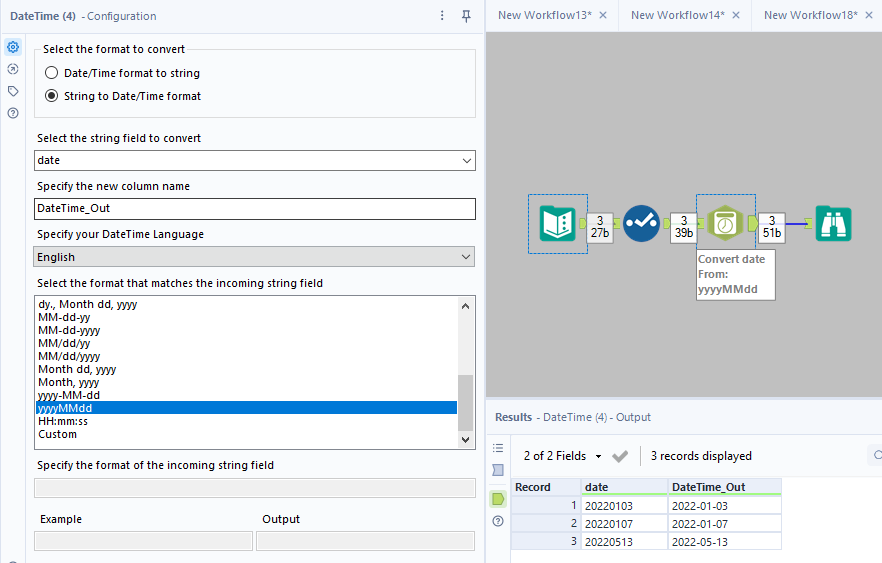Close the New Workflow18 tab
The width and height of the screenshot is (882, 563).
pos(869,15)
